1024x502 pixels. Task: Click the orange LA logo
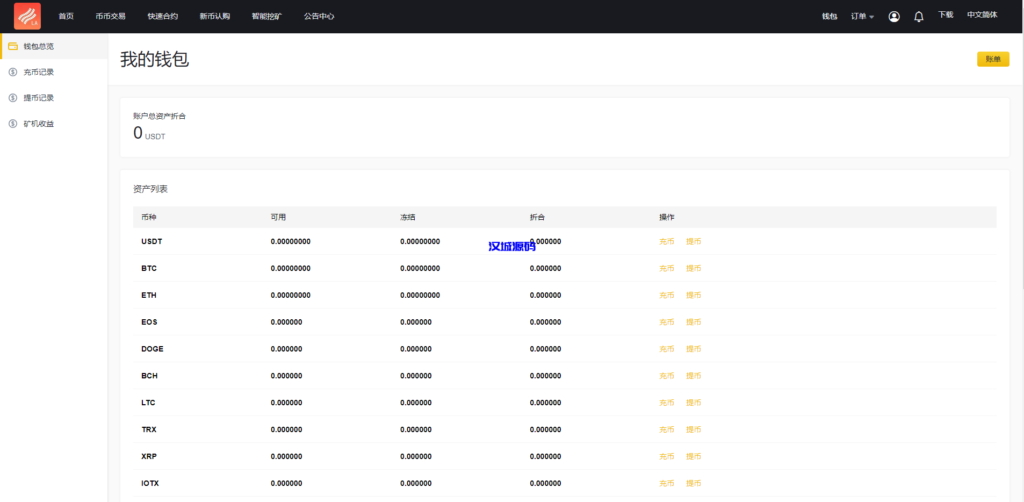(27, 16)
